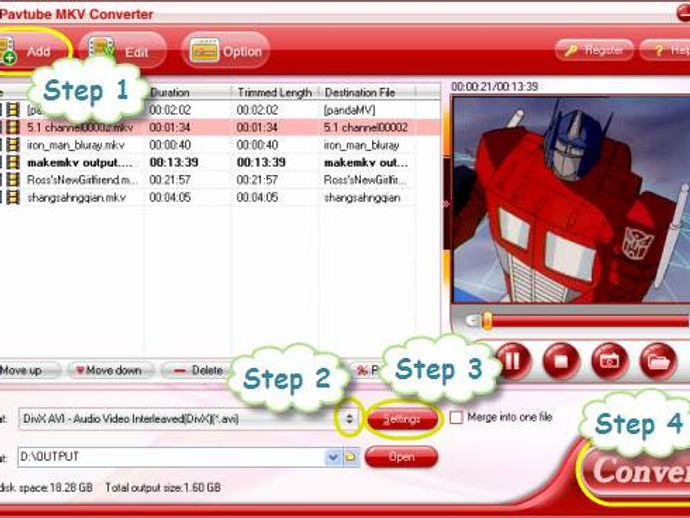Click the Add files button
This screenshot has width=690, height=518.
pos(33,51)
